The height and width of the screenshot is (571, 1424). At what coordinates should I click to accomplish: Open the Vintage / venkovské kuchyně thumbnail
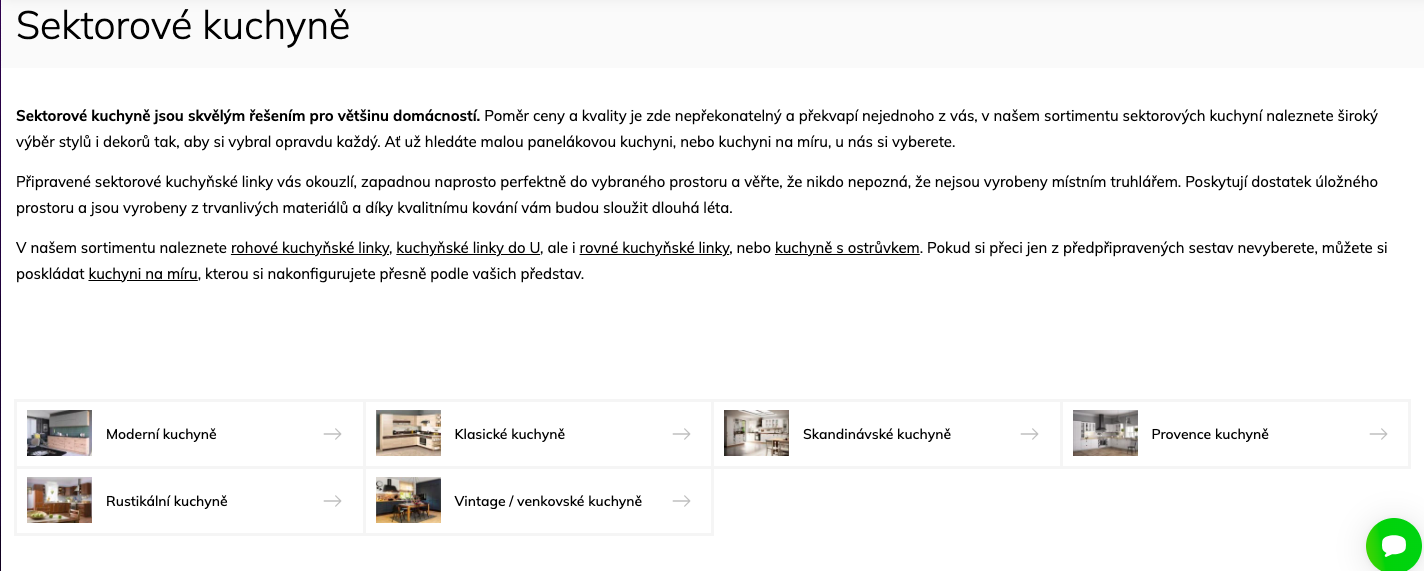[x=408, y=500]
